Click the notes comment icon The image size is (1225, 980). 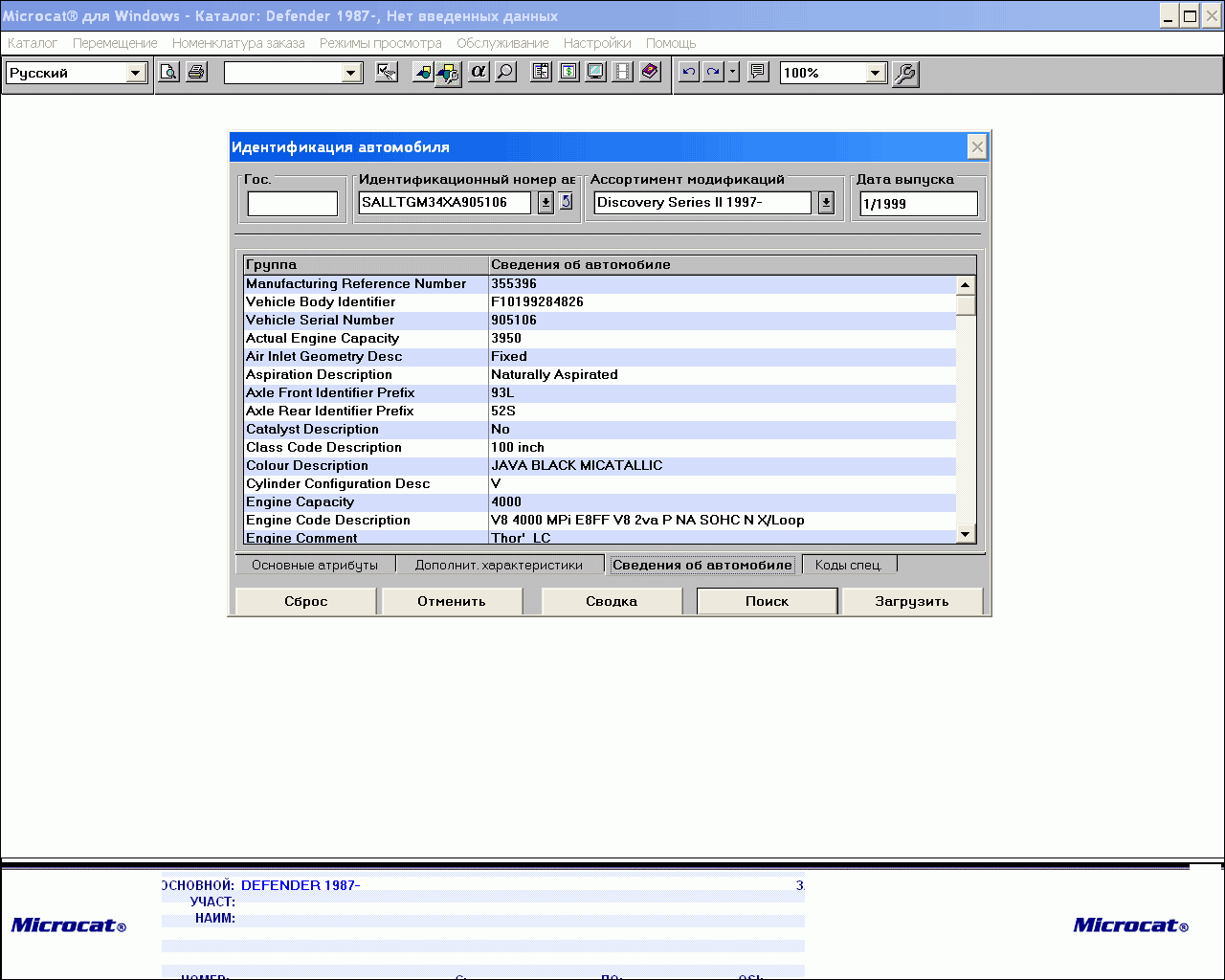point(758,72)
